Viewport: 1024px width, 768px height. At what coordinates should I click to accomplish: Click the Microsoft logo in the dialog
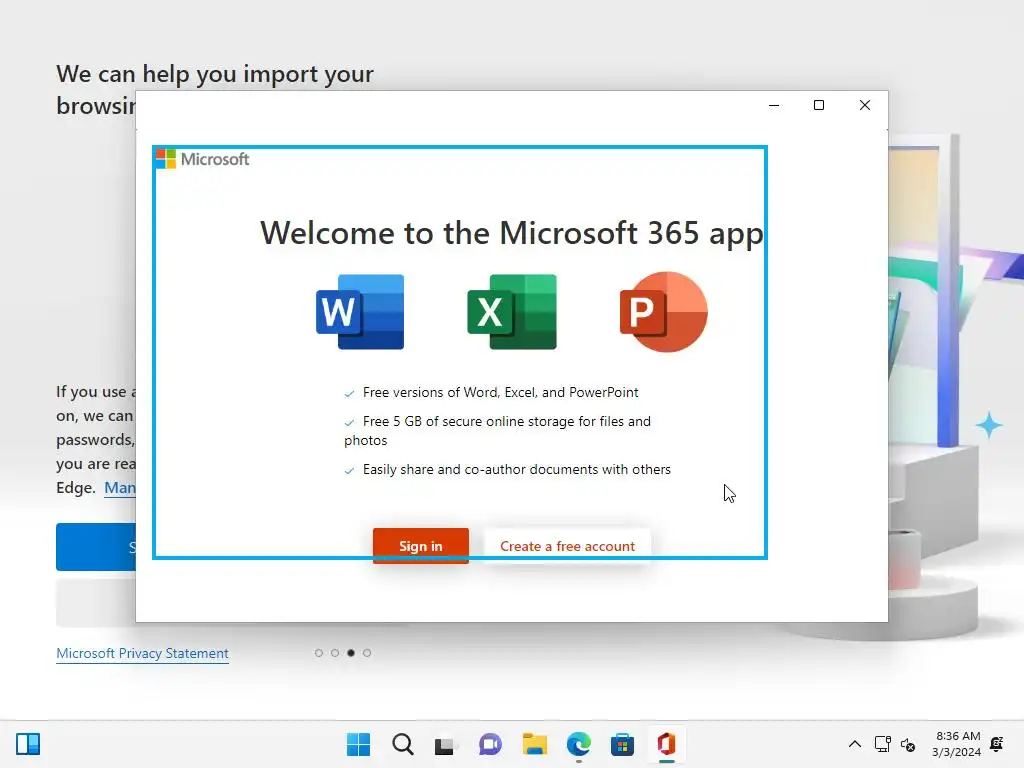[x=202, y=159]
